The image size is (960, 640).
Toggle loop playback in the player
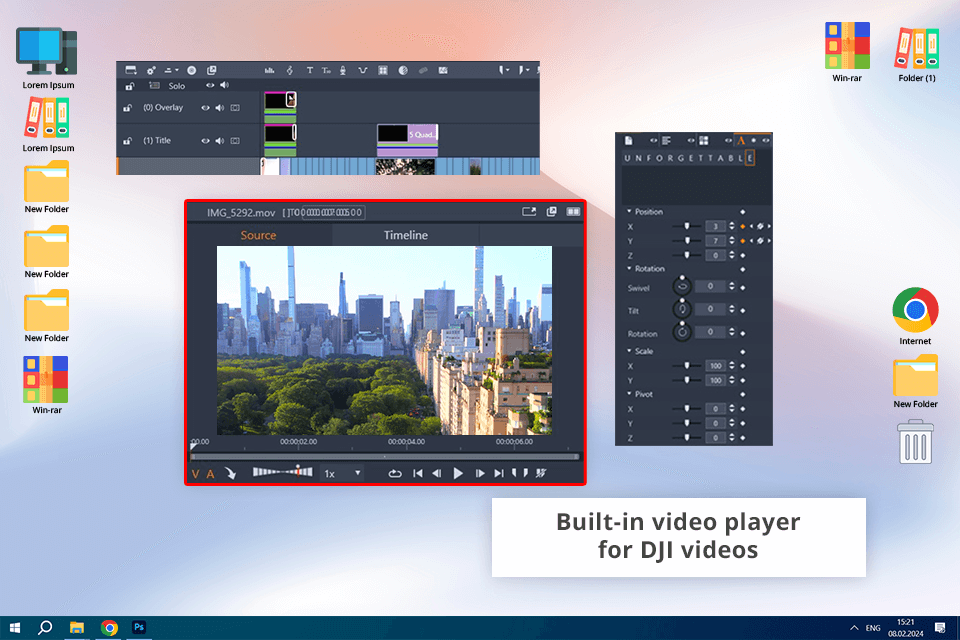coord(395,473)
